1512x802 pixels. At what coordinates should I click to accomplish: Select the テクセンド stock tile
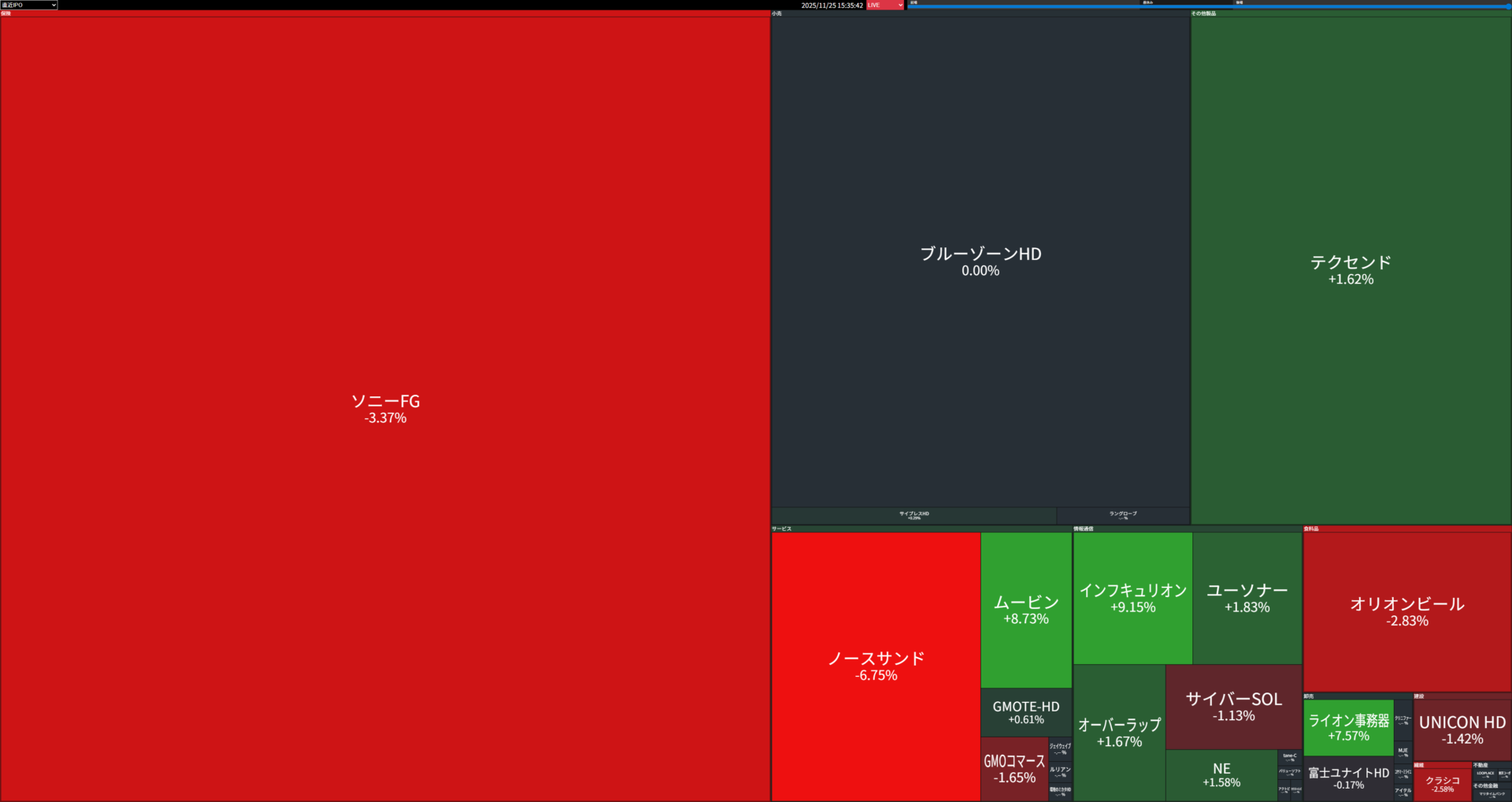coord(1351,269)
